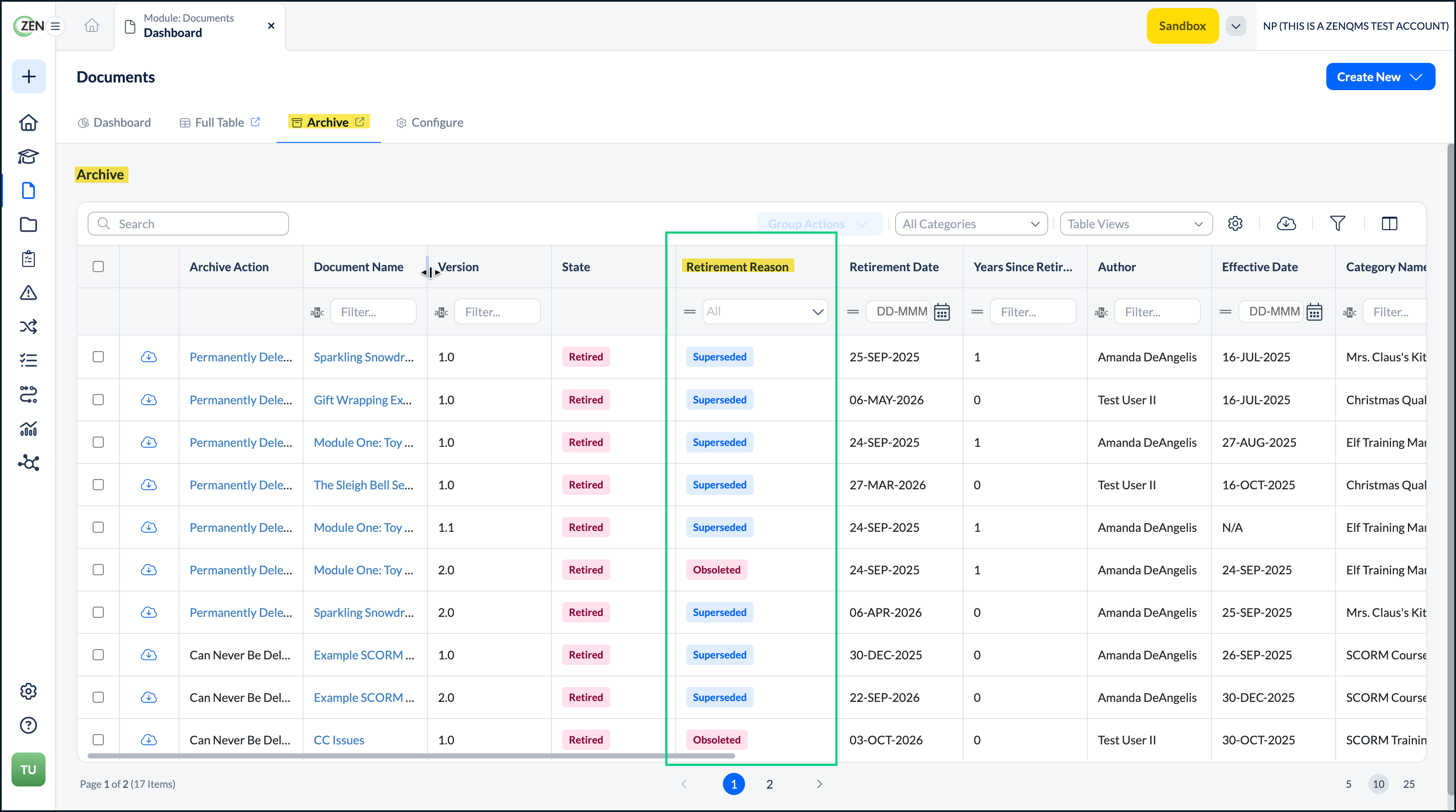Open the column chooser icon in toolbar
The width and height of the screenshot is (1456, 812).
pos(1389,224)
